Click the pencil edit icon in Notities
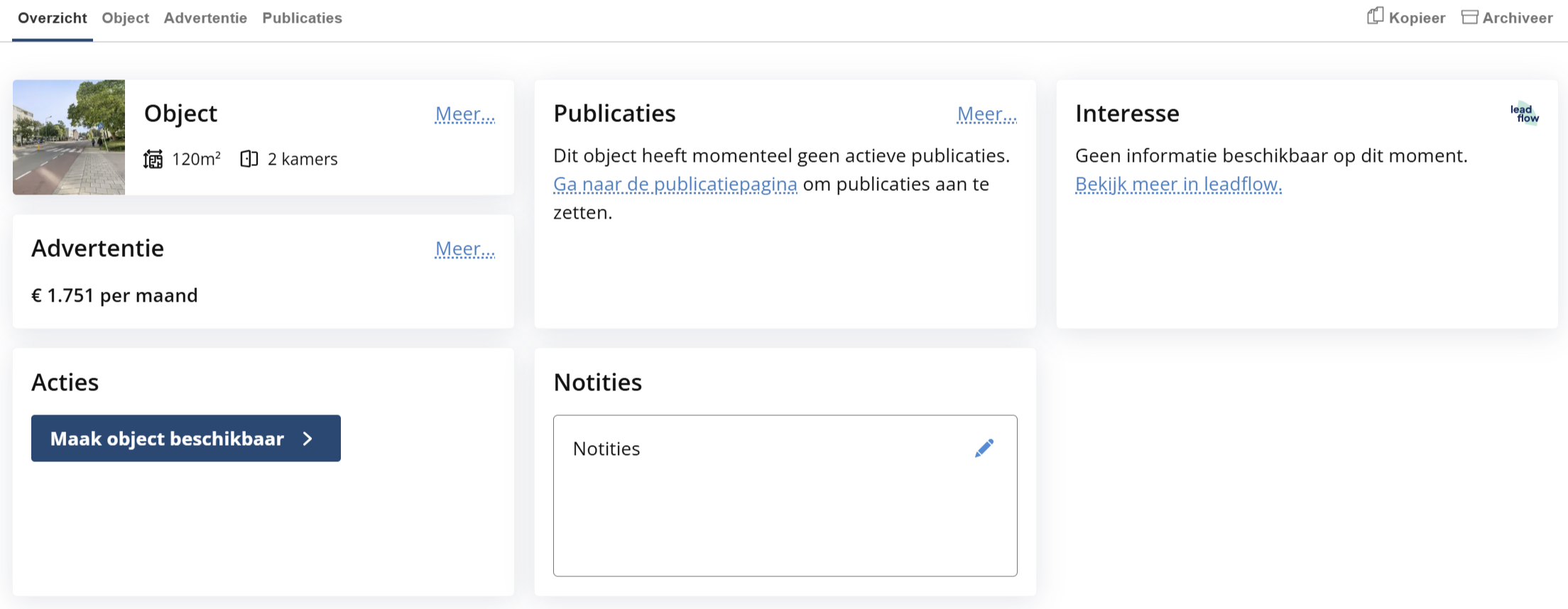This screenshot has height=609, width=1568. 984,448
